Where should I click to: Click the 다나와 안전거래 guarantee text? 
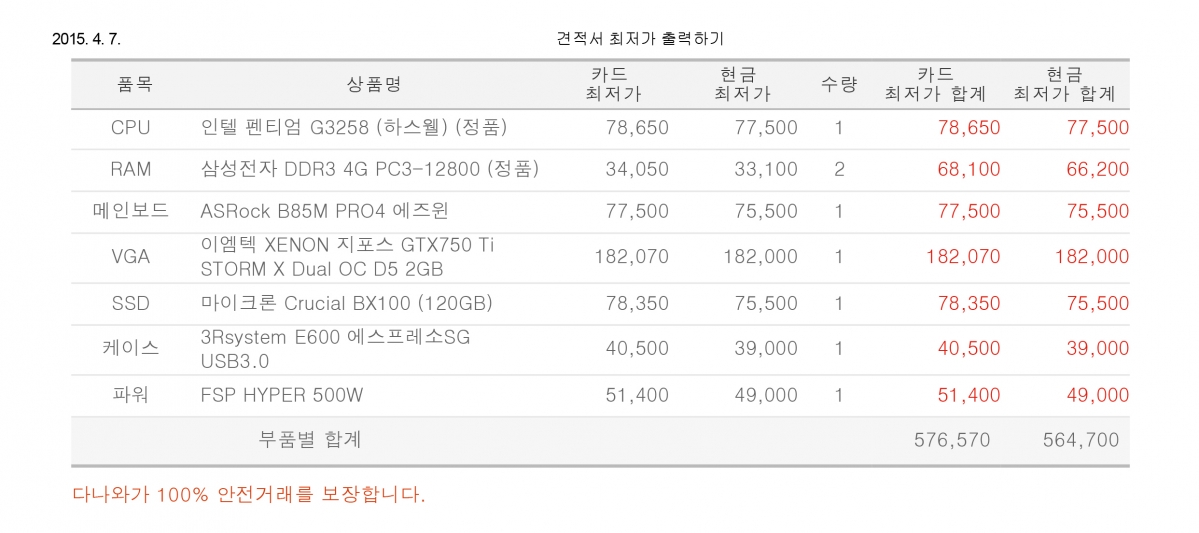[x=249, y=494]
